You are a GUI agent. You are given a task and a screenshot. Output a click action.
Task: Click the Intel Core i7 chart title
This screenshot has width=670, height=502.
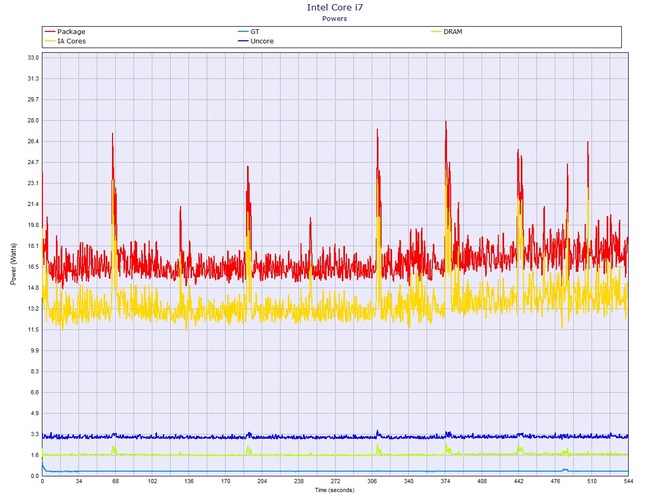335,7
